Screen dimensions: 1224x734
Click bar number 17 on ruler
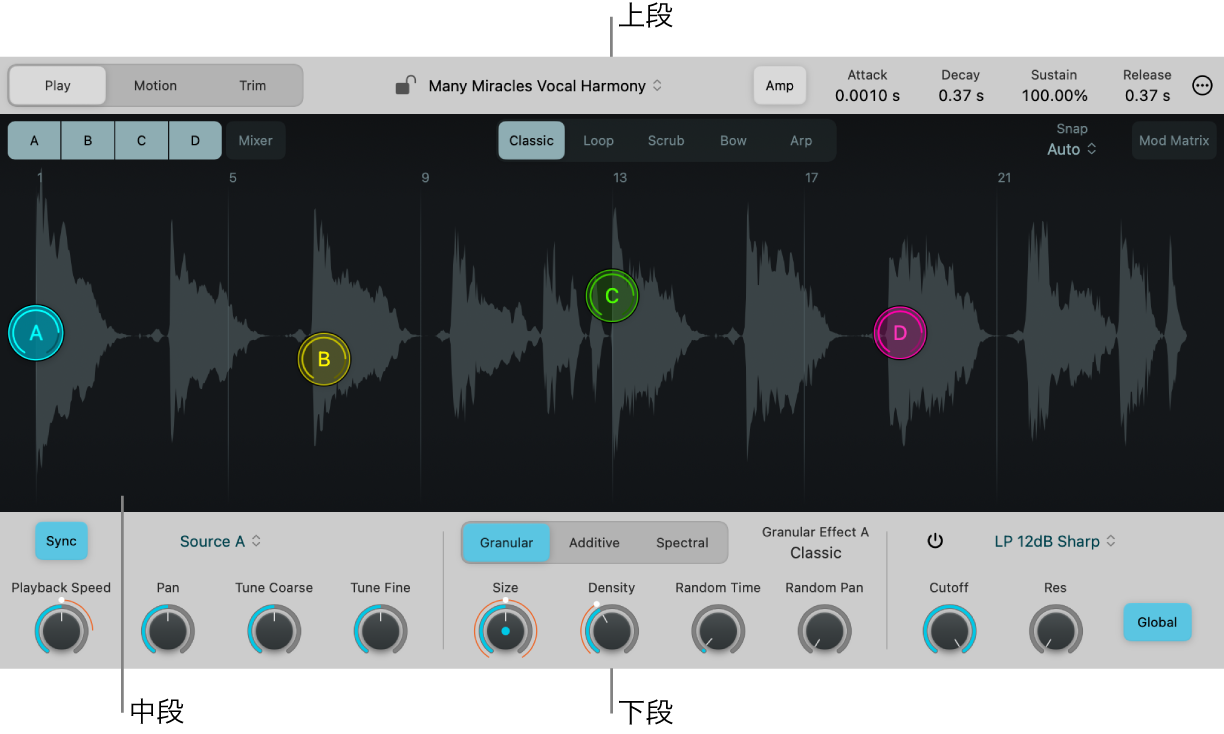tap(811, 178)
